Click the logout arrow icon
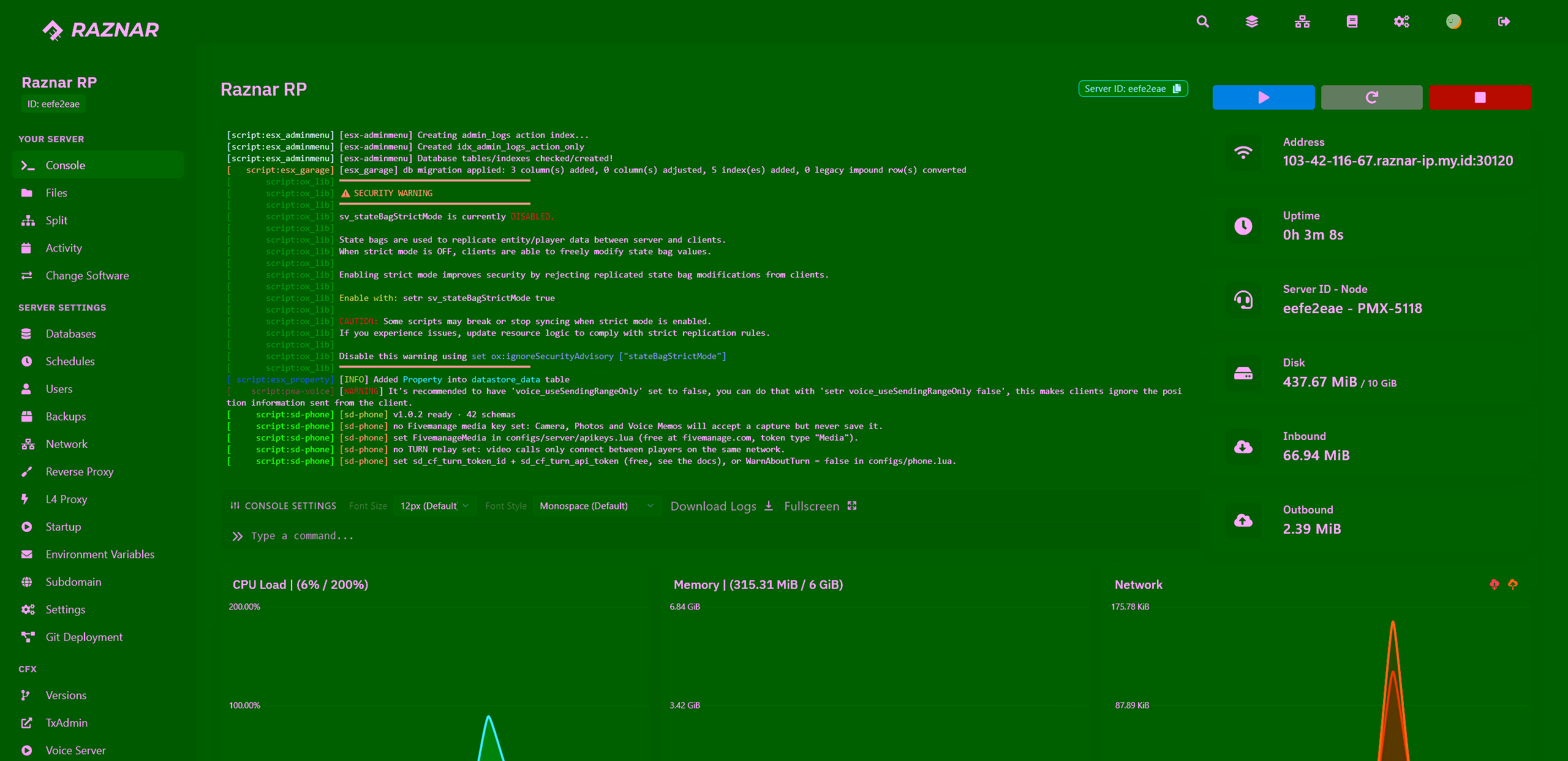 pos(1504,22)
